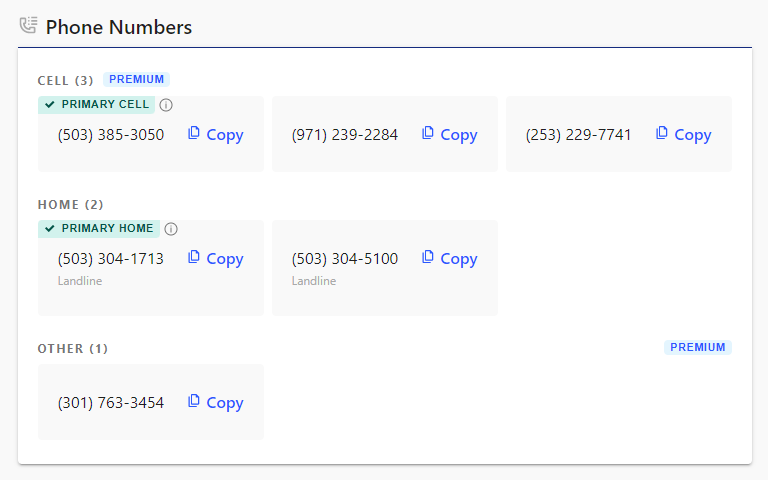
Task: Click copy icon beside (503) 385-3050
Action: (194, 133)
